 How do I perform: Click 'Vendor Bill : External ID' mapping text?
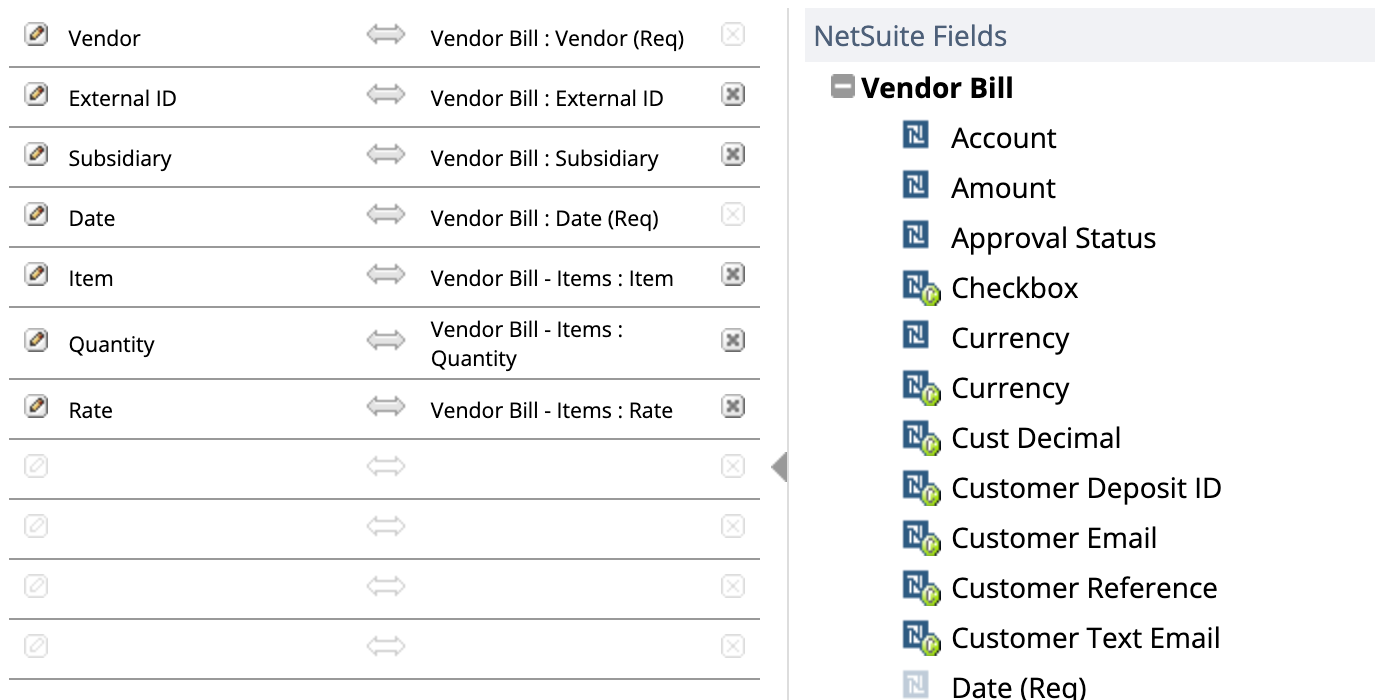(547, 98)
